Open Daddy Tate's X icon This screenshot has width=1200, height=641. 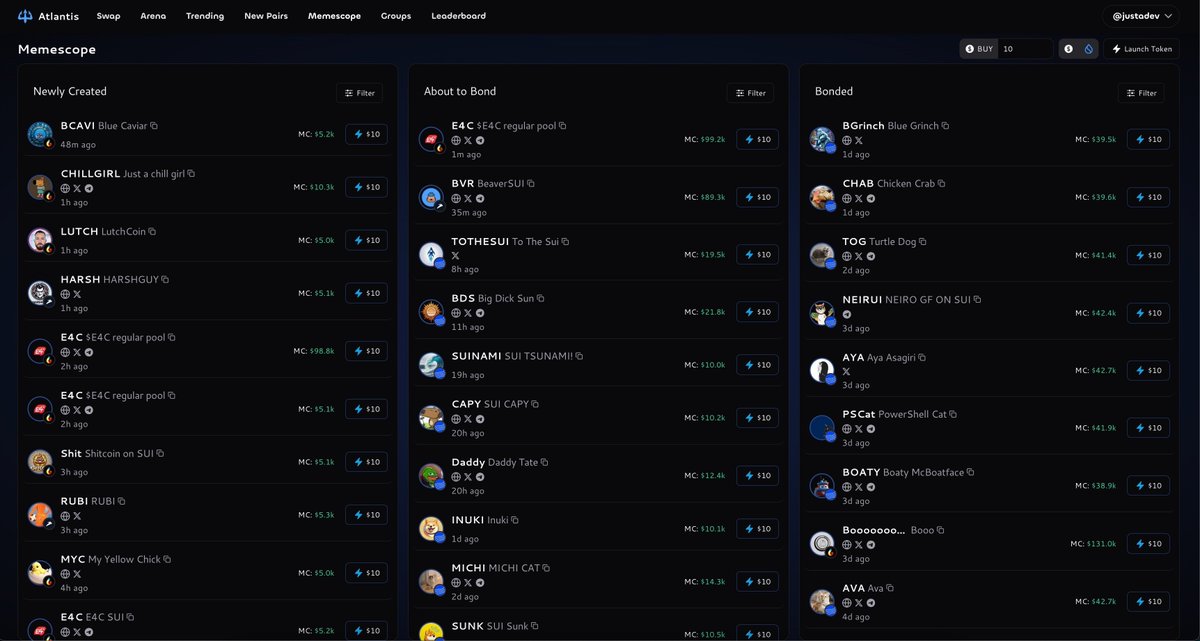click(468, 477)
